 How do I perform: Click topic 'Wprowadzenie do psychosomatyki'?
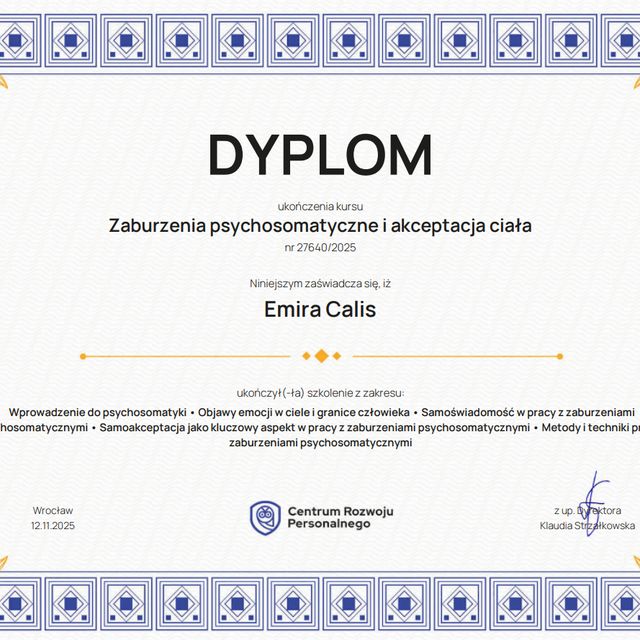98,413
